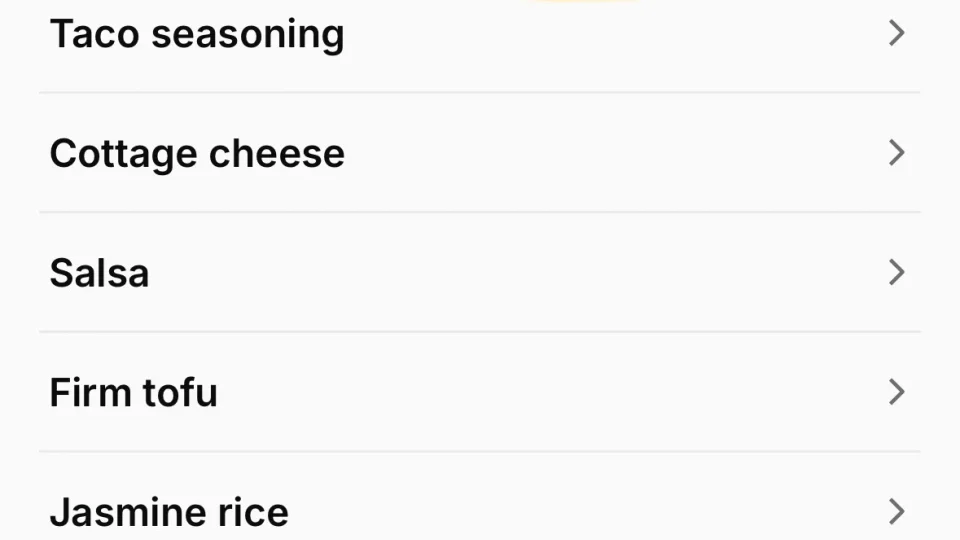960x540 pixels.
Task: Expand the Taco seasoning entry
Action: pos(896,34)
